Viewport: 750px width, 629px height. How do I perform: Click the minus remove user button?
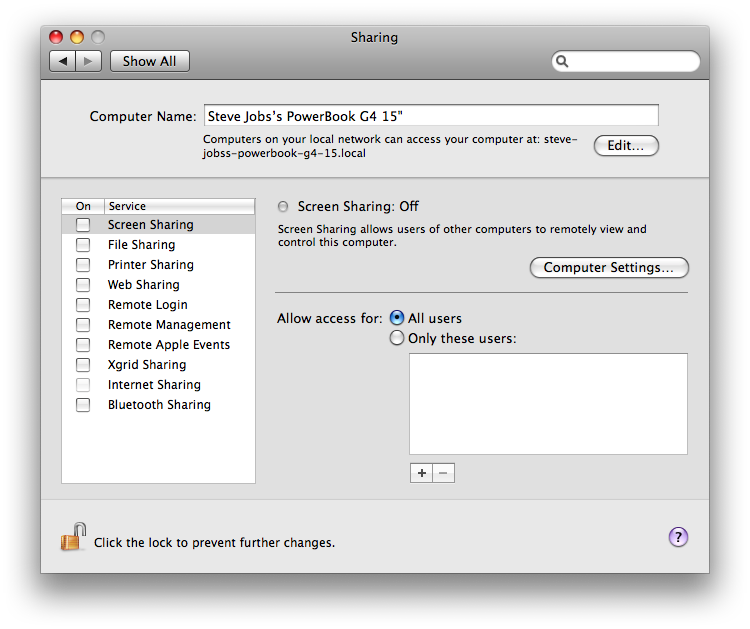point(443,473)
